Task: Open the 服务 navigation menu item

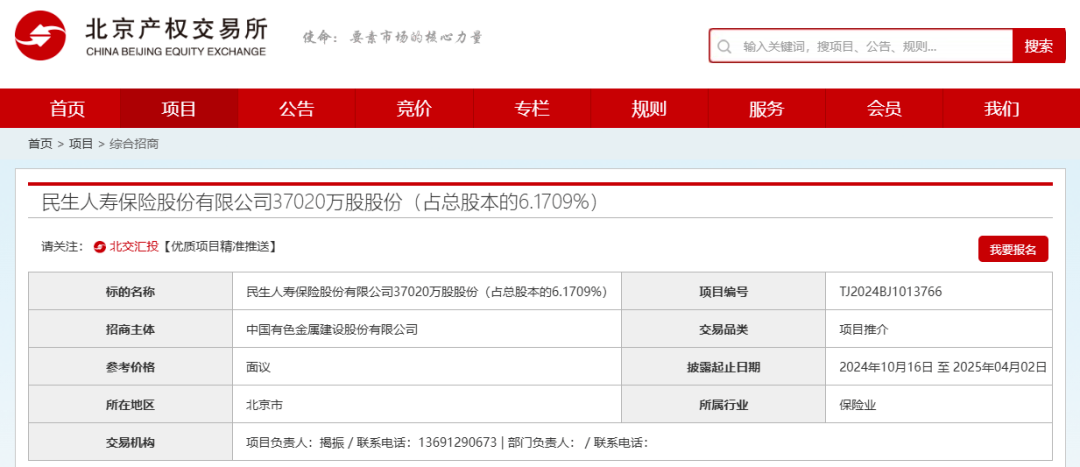Action: point(767,109)
